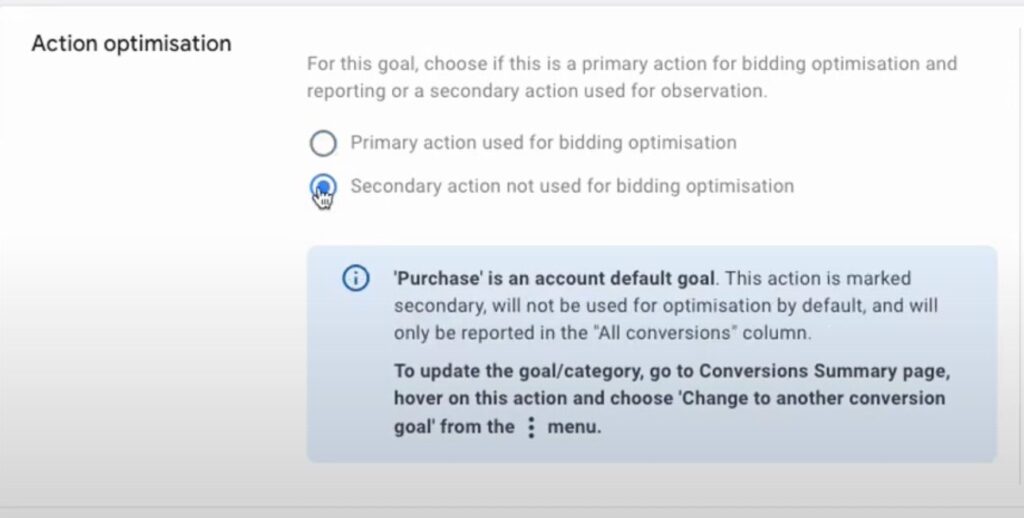Select the Primary action radio button
Image resolution: width=1024 pixels, height=518 pixels.
click(x=323, y=143)
